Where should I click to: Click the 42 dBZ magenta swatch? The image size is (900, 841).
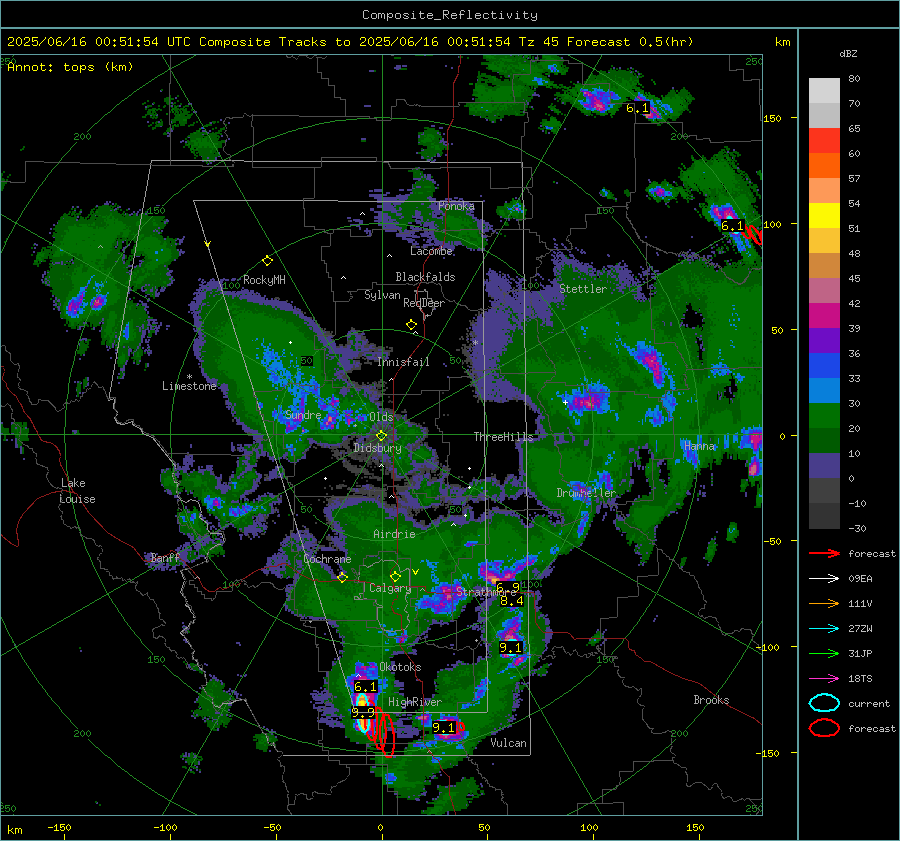click(824, 315)
